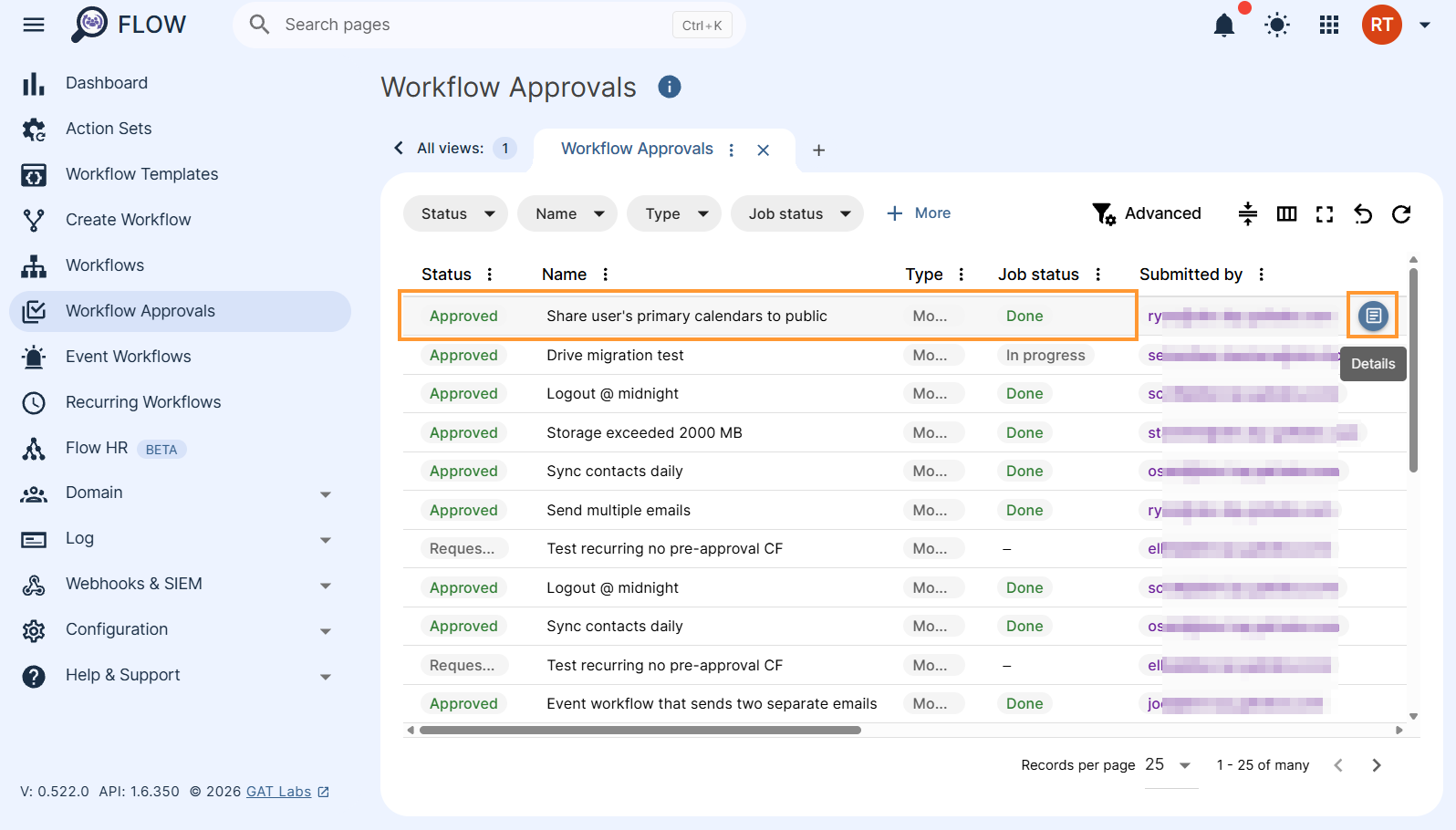The height and width of the screenshot is (830, 1456).
Task: Open the apps grid launcher
Action: click(1329, 25)
